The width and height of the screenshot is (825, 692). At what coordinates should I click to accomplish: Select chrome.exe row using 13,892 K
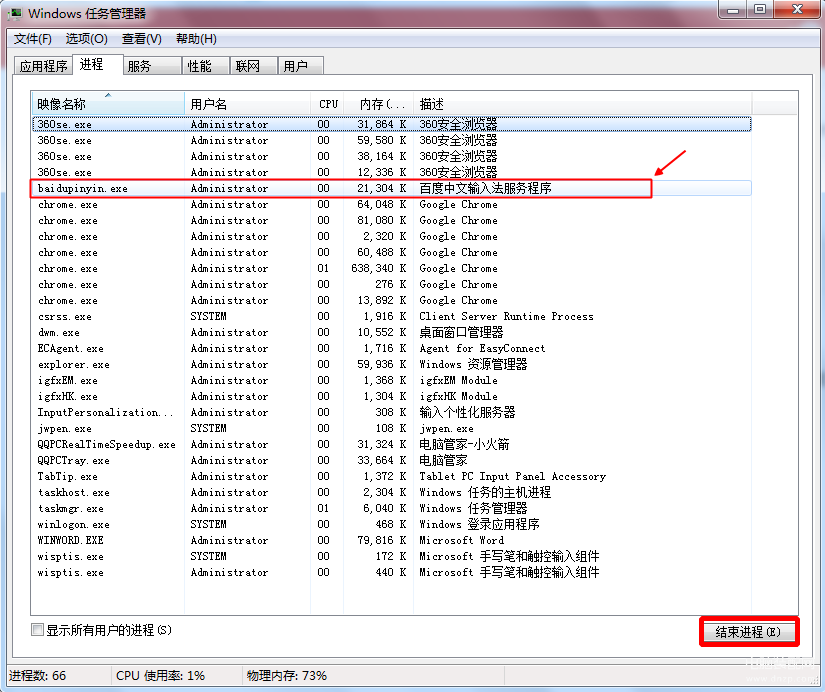(x=391, y=300)
